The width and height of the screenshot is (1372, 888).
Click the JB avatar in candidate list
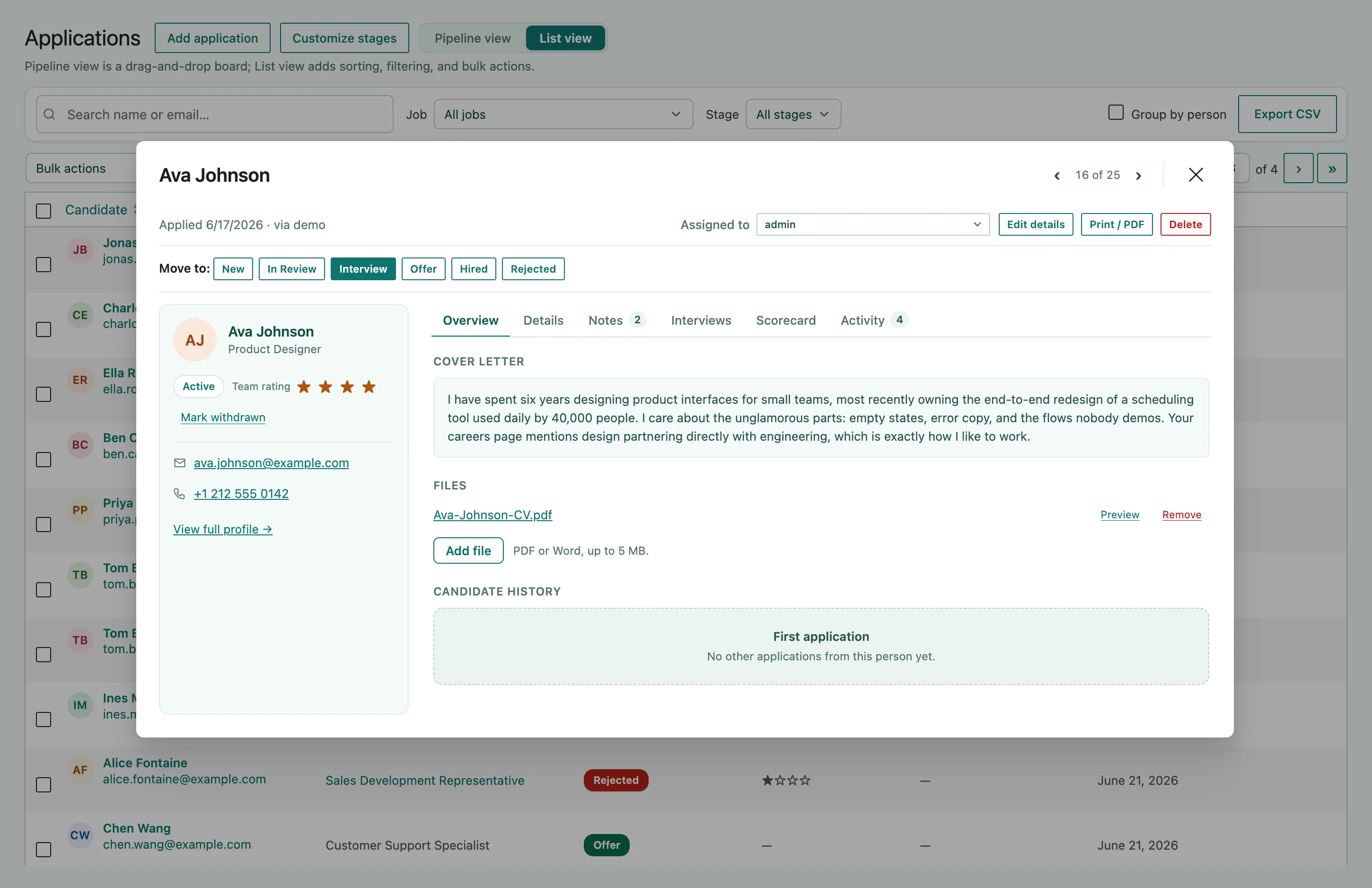[80, 249]
